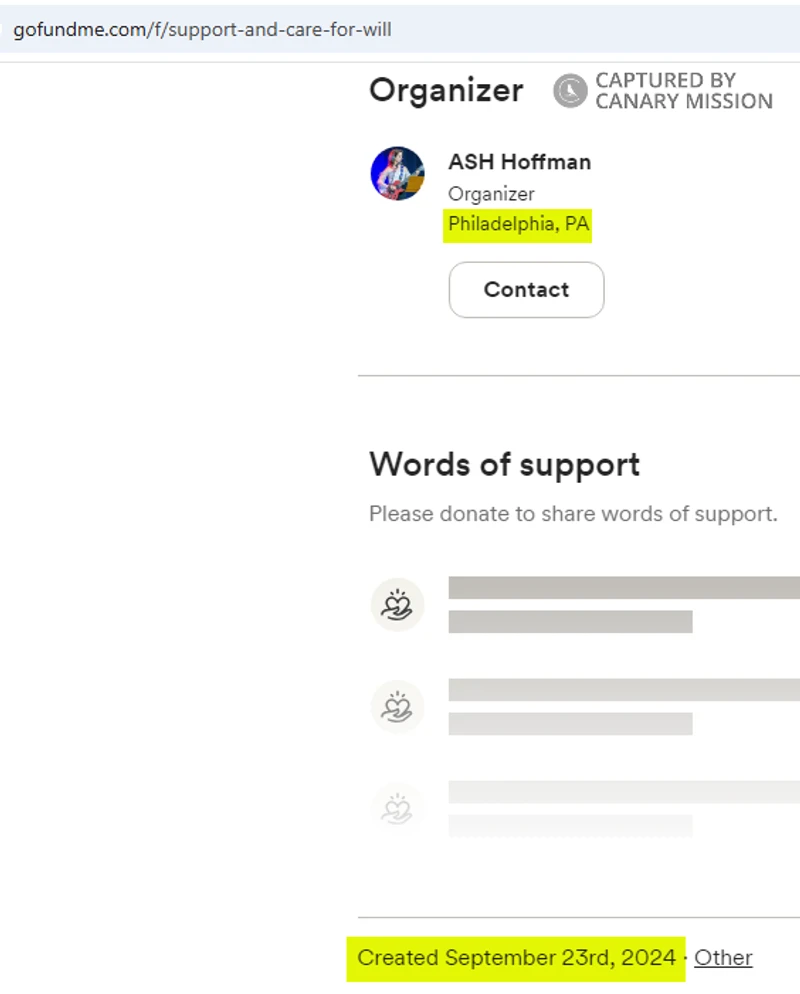800x994 pixels.
Task: Click the first heart-in-hand support icon
Action: tap(397, 605)
